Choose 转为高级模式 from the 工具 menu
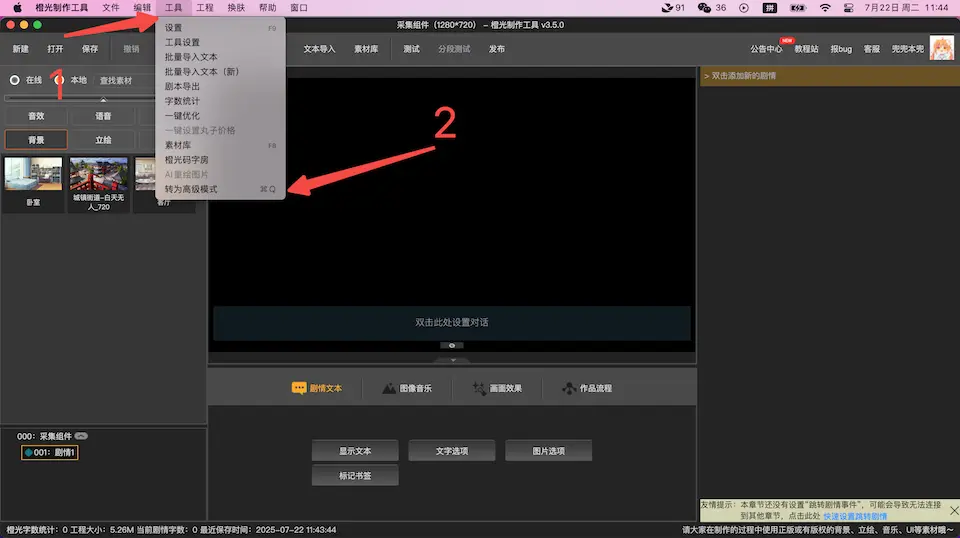This screenshot has height=538, width=960. pyautogui.click(x=220, y=189)
